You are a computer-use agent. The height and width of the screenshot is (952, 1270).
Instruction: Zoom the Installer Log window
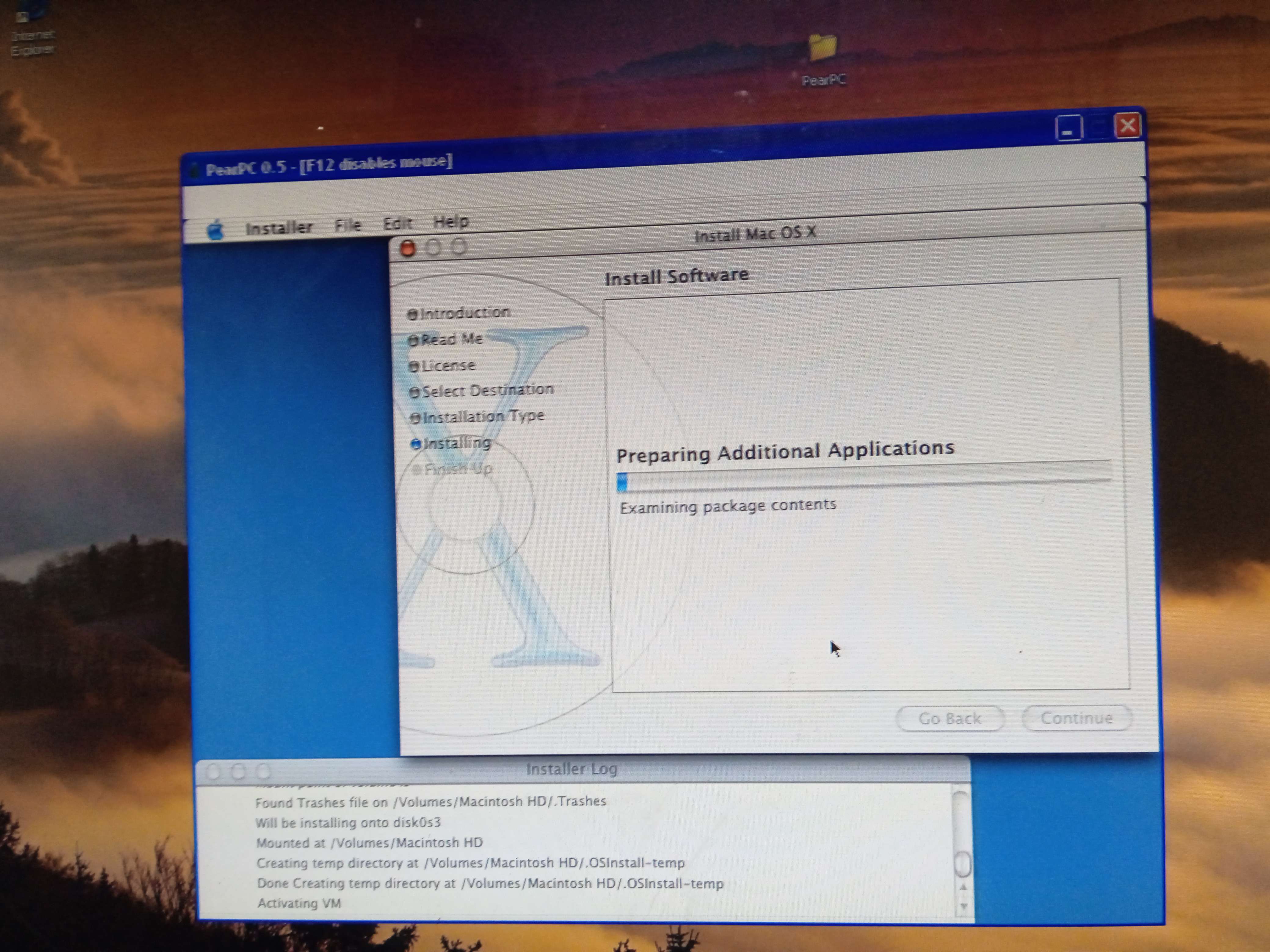point(263,771)
